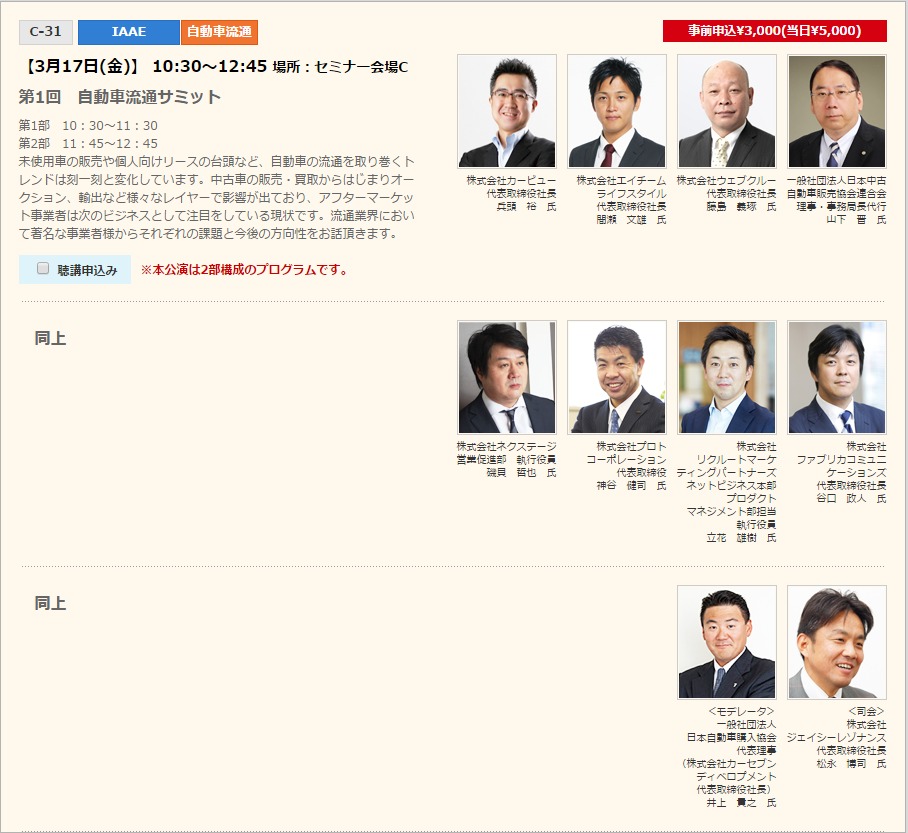The image size is (908, 833).
Task: Click the caption line 株式会社プロト
Action: (631, 447)
